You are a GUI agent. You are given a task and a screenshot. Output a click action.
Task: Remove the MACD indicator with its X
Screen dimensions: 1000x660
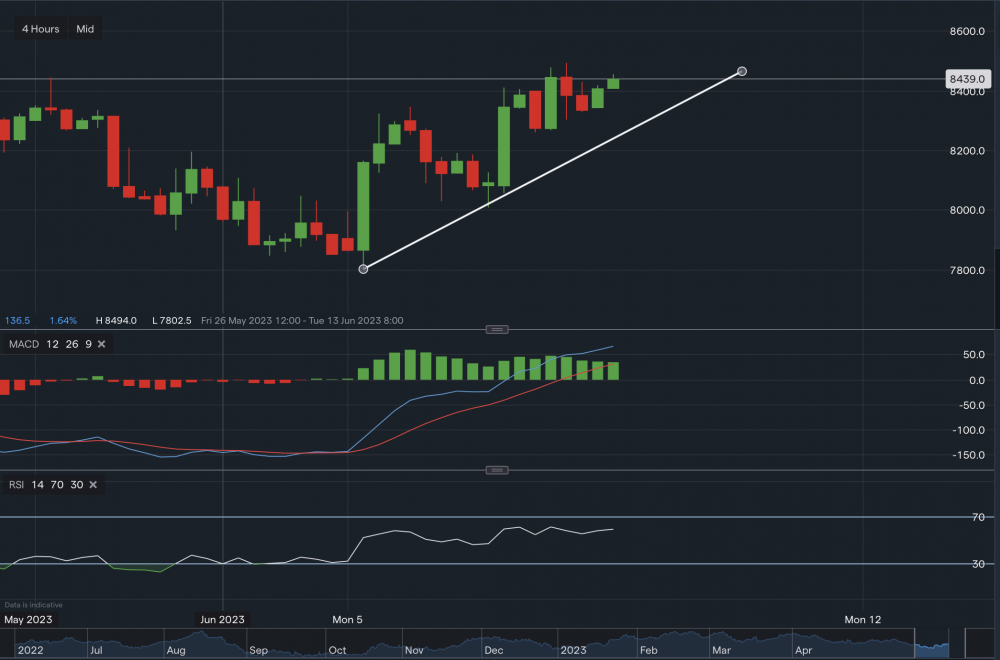tap(101, 344)
